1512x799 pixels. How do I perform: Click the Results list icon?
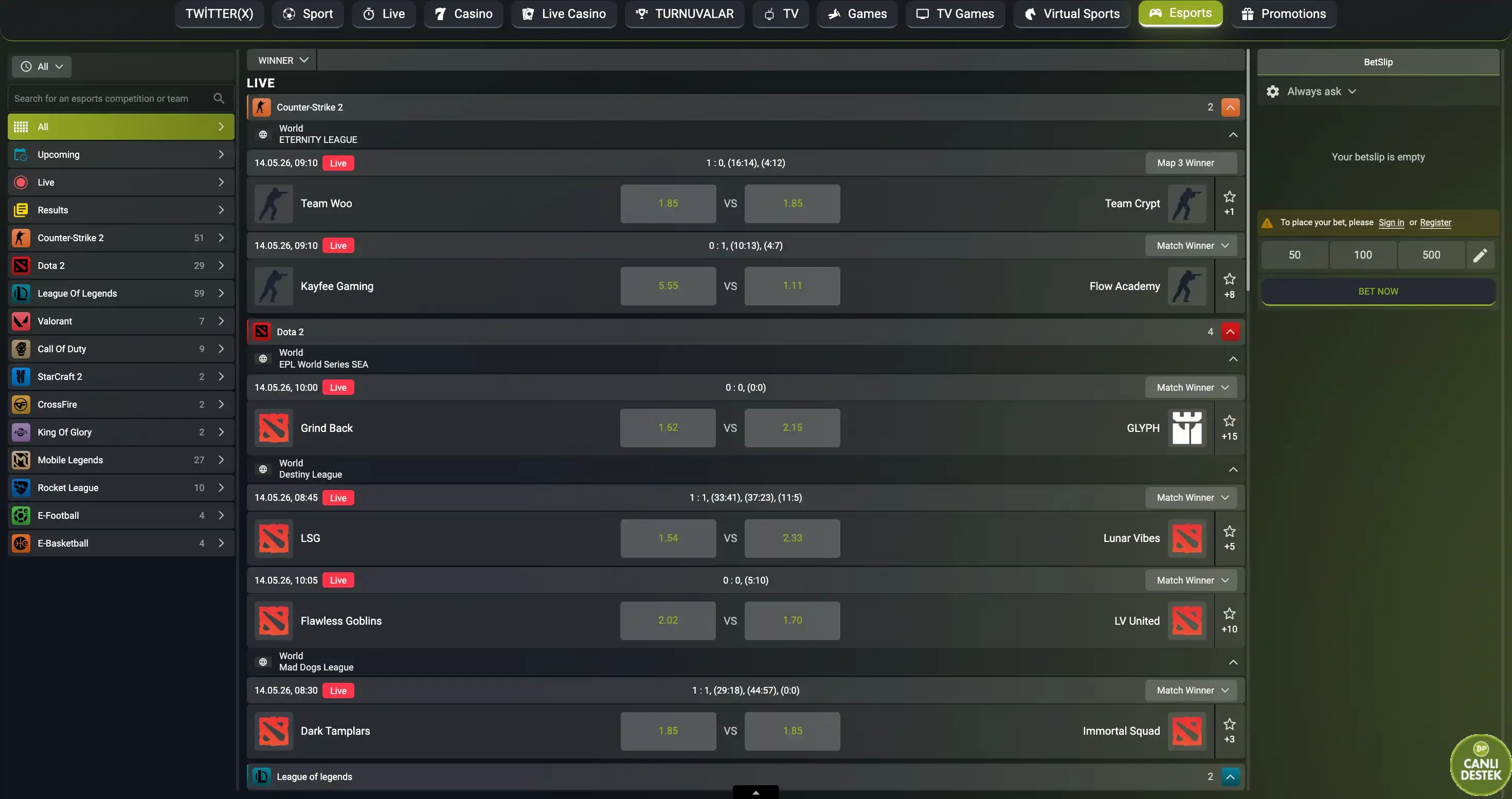tap(21, 210)
